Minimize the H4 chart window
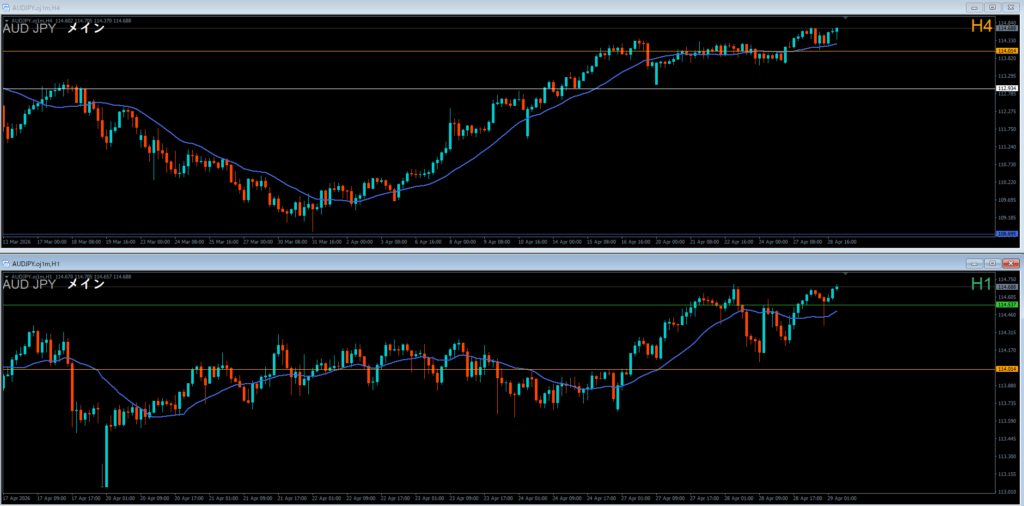 (972, 7)
